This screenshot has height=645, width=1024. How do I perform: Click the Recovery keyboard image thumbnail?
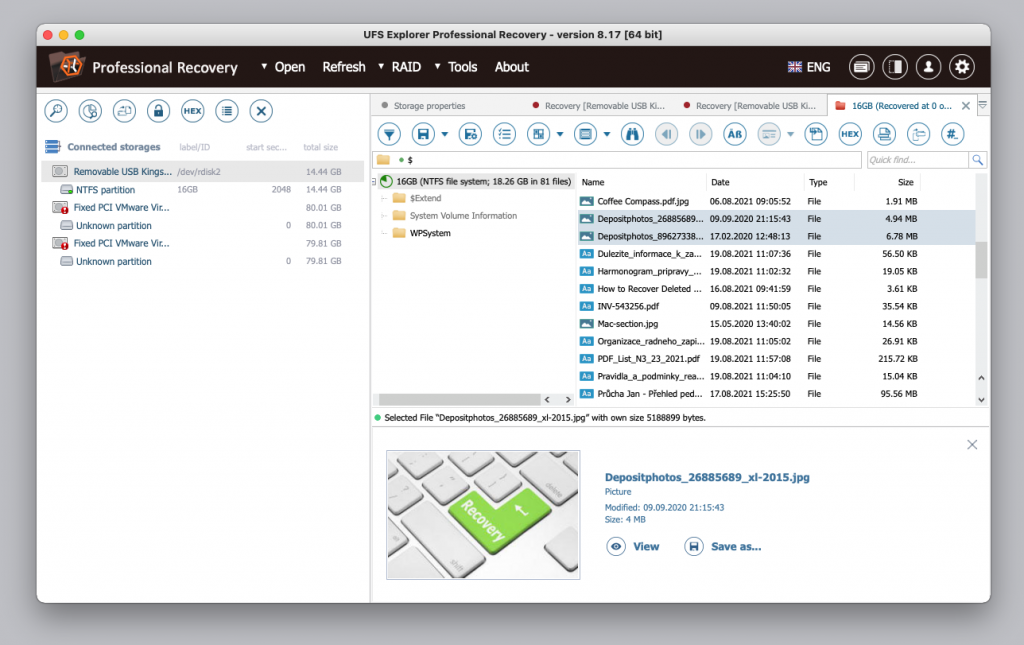coord(483,514)
